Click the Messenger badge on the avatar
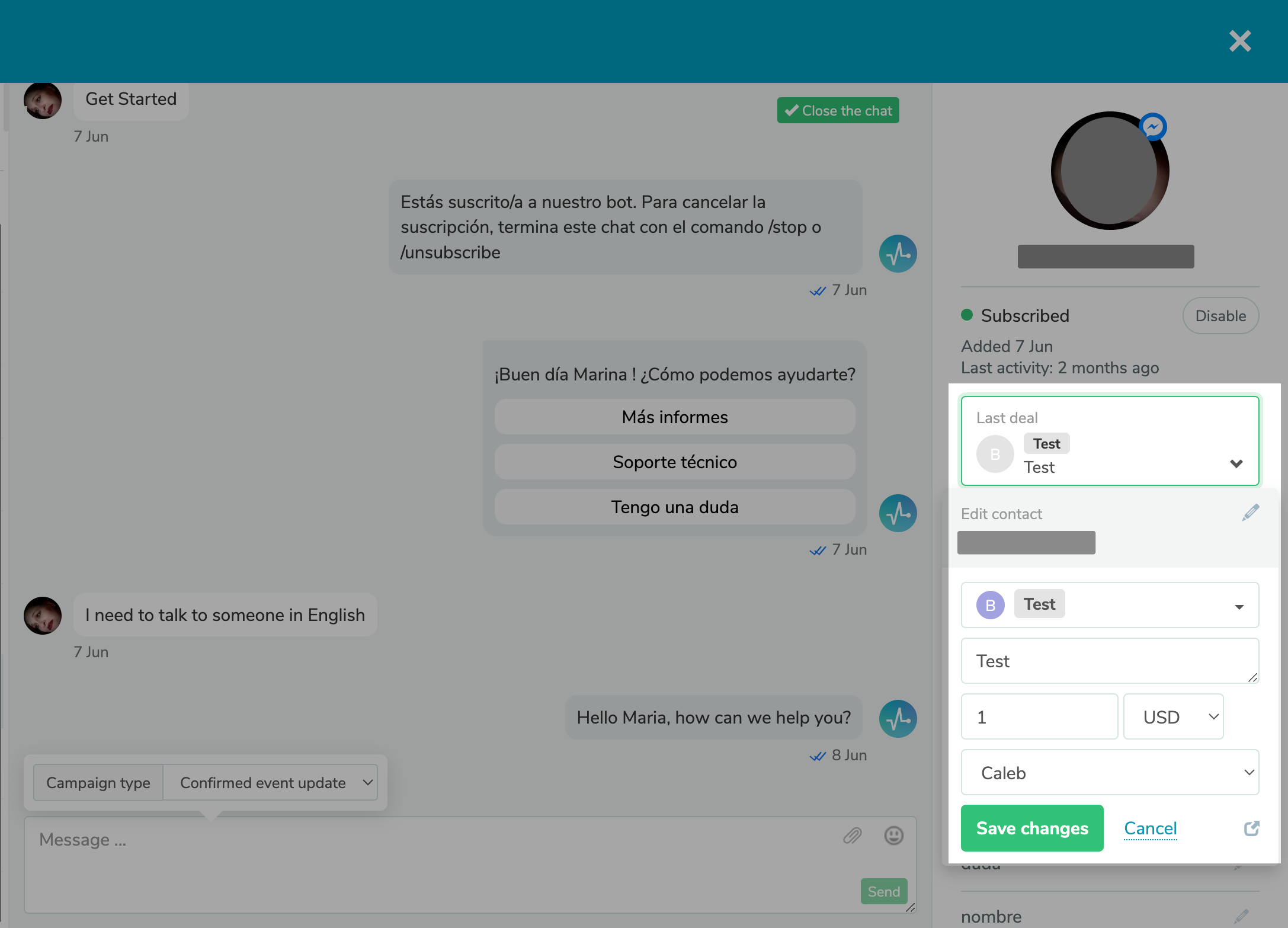 click(x=1154, y=126)
